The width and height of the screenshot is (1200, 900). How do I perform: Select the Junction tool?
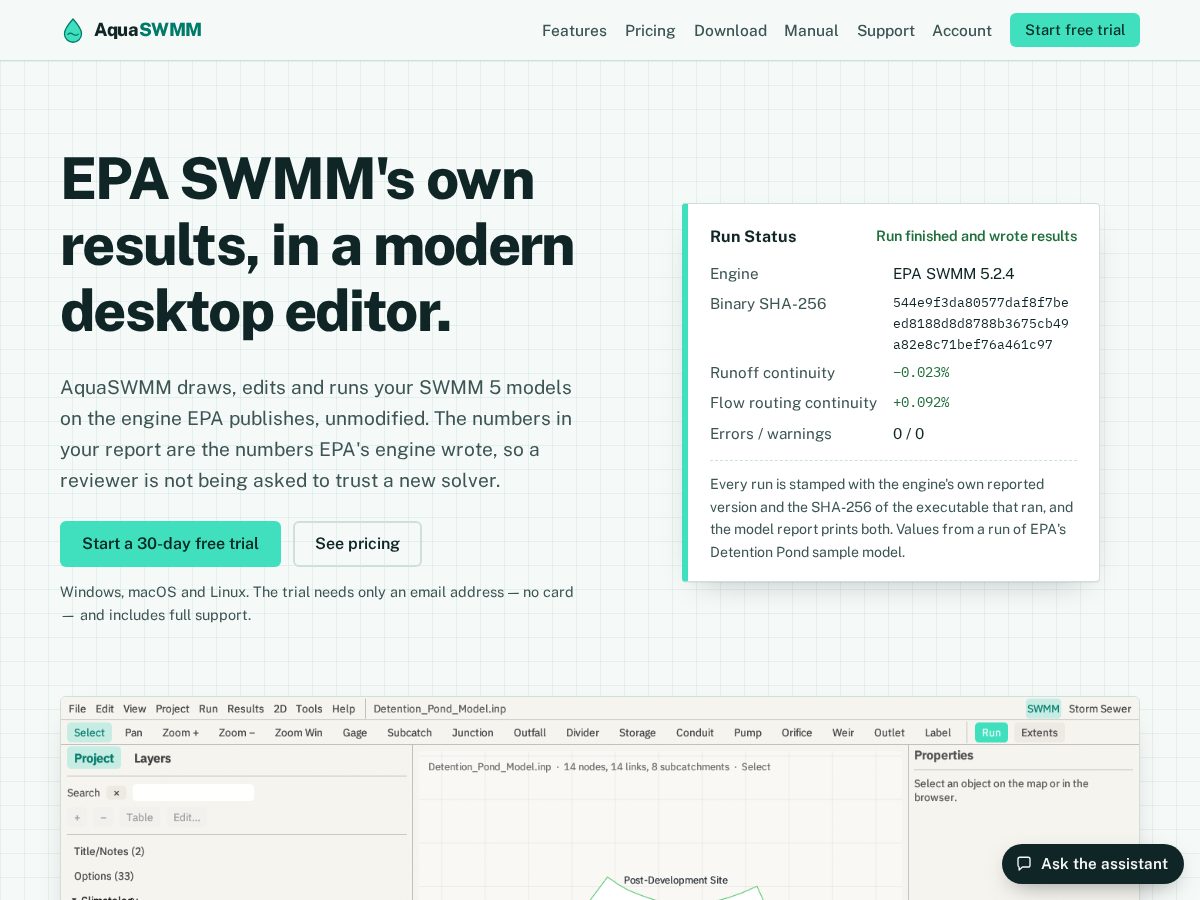click(x=473, y=733)
